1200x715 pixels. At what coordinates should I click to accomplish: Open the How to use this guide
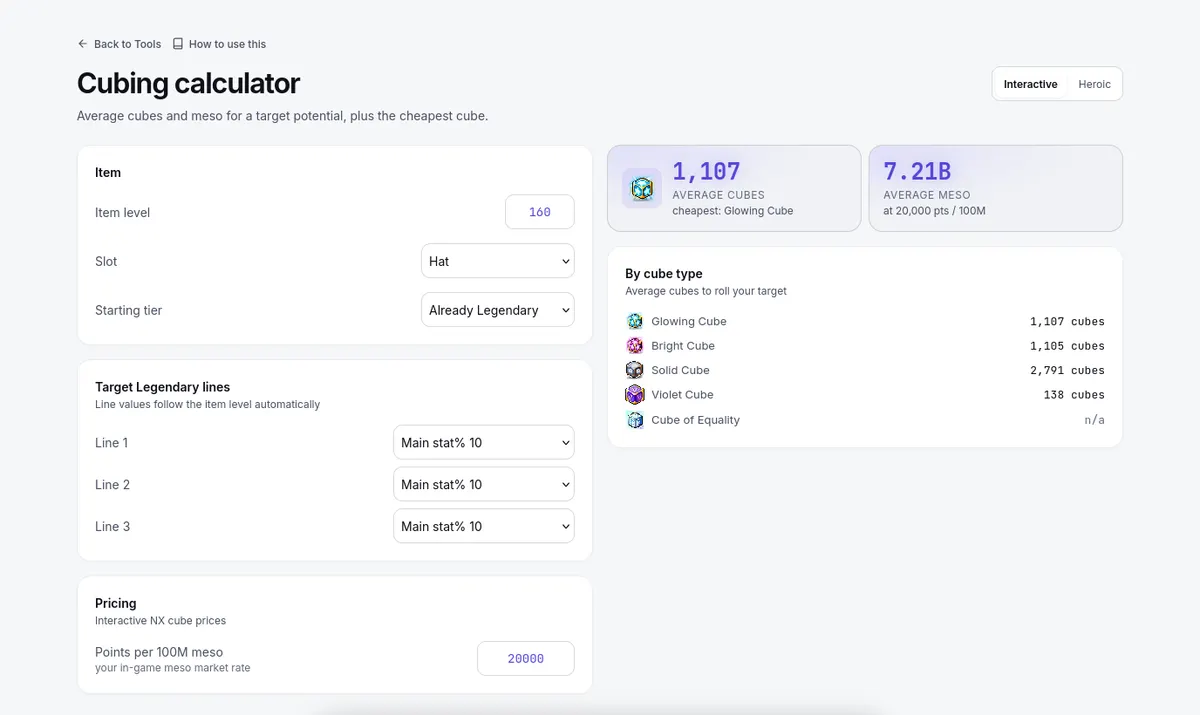pos(219,44)
